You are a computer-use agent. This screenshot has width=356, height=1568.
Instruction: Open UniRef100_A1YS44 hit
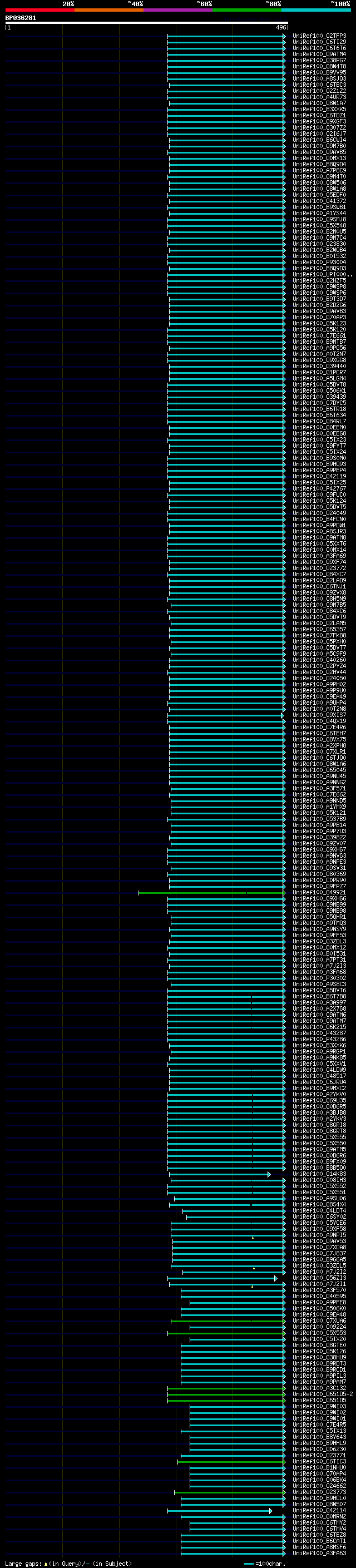coord(319,213)
